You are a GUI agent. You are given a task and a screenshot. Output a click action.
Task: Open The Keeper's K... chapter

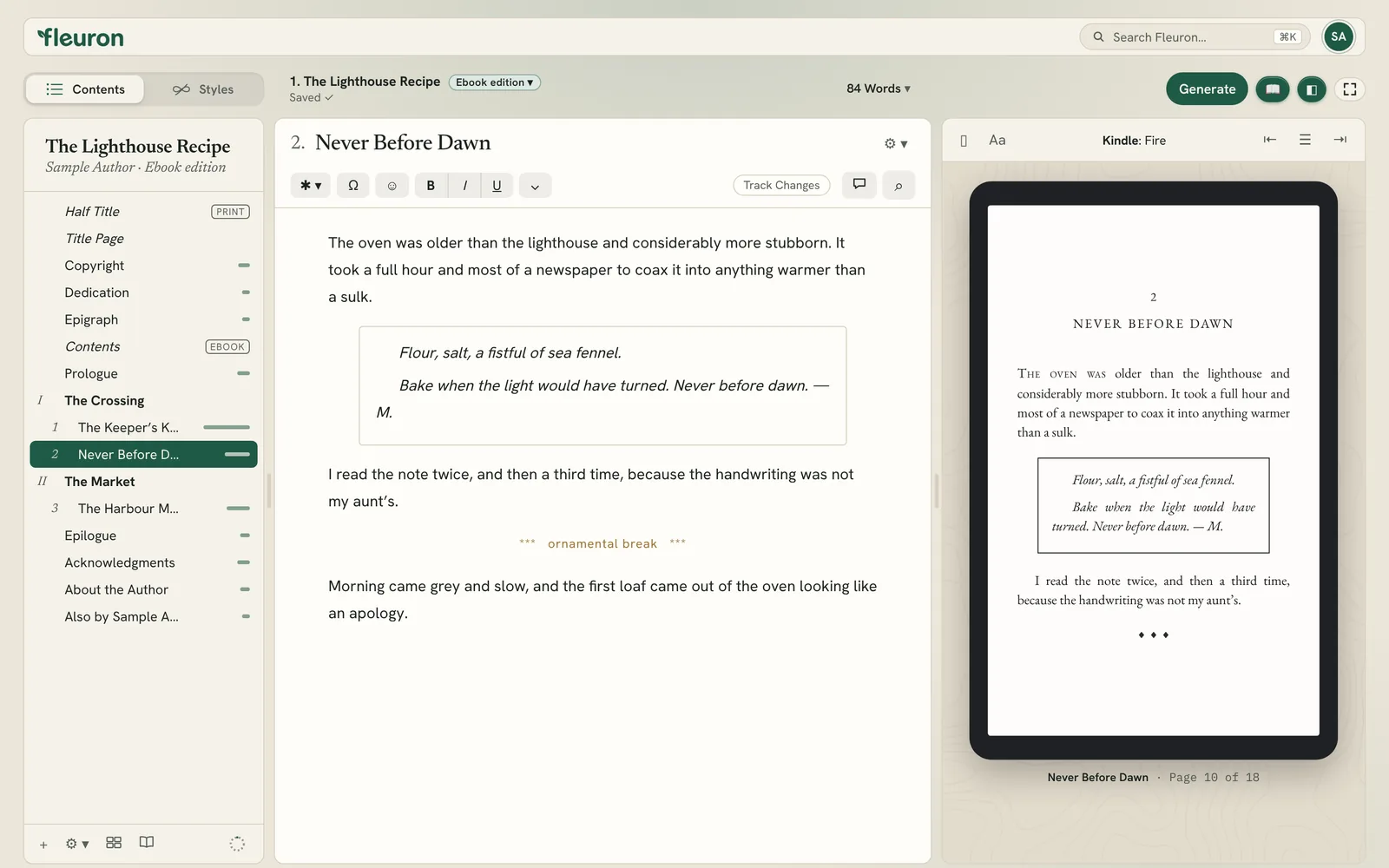144,427
